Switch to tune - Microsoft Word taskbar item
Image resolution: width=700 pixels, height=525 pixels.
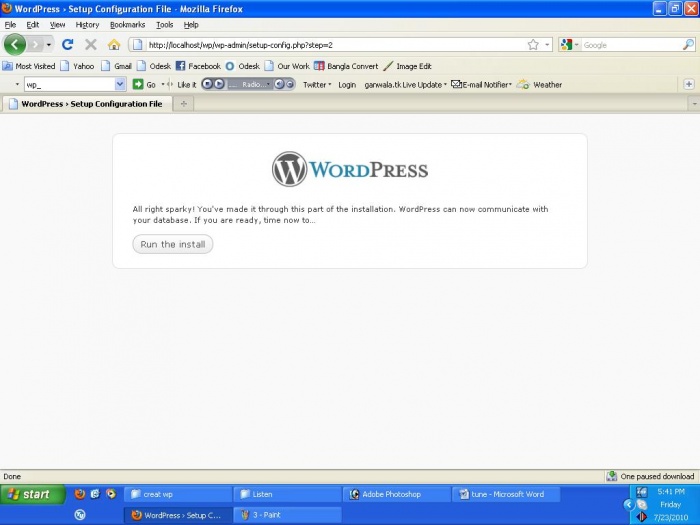(506, 494)
